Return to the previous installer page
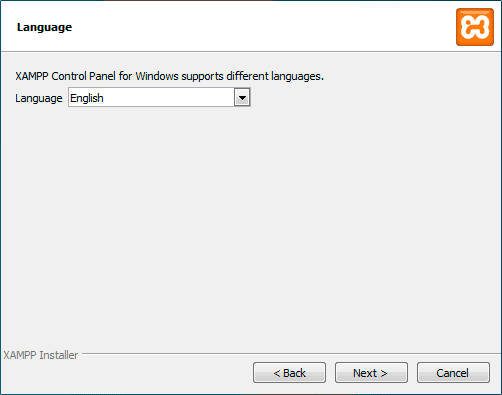The height and width of the screenshot is (395, 502). click(x=289, y=373)
